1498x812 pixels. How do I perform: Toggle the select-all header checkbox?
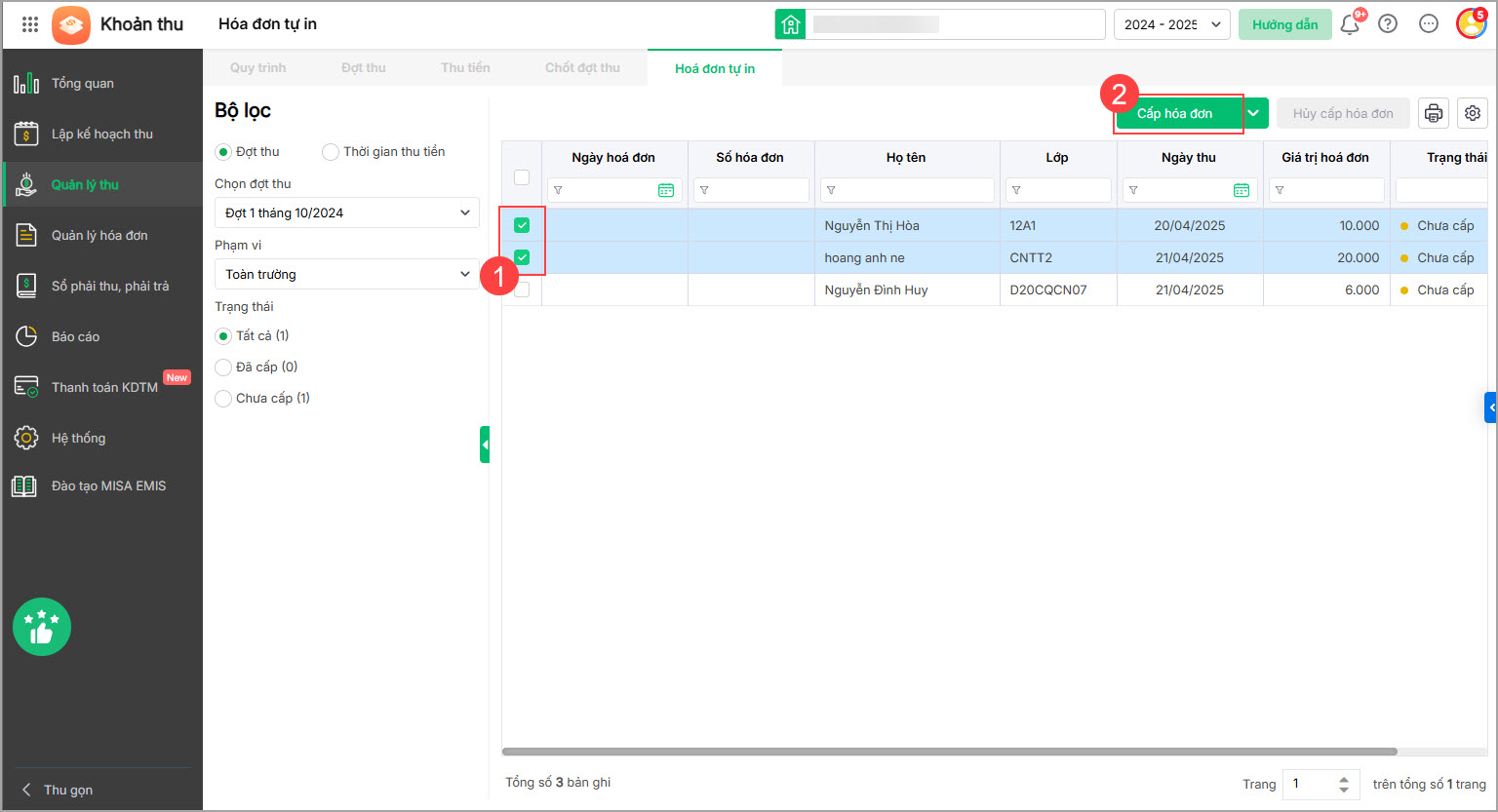pyautogui.click(x=522, y=177)
